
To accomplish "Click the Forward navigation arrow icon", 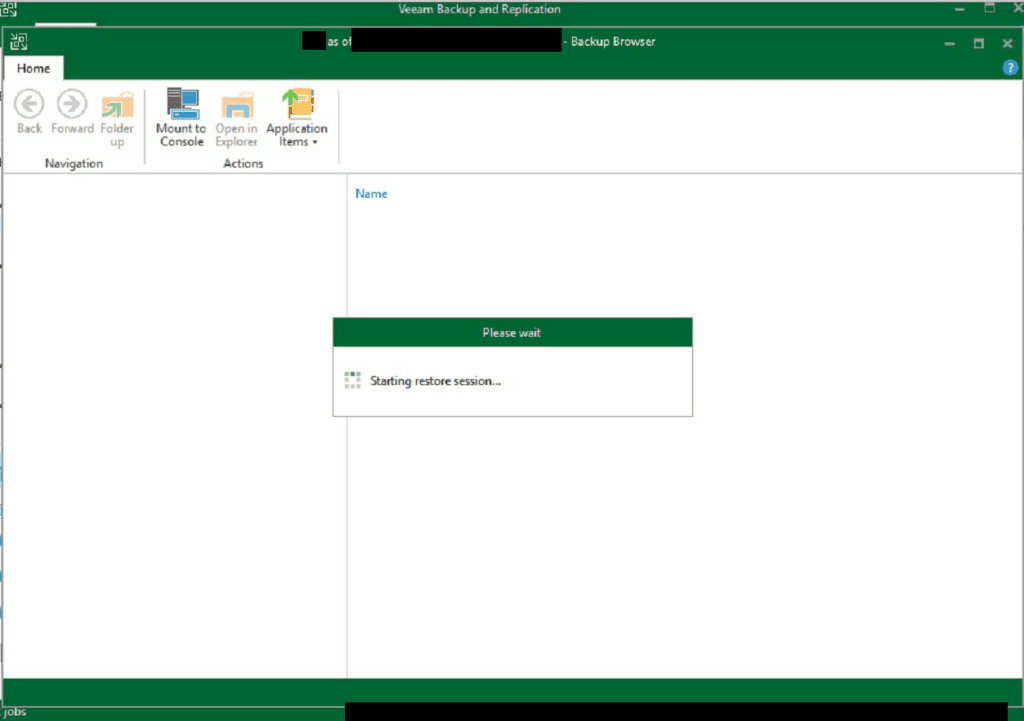I will pos(72,104).
